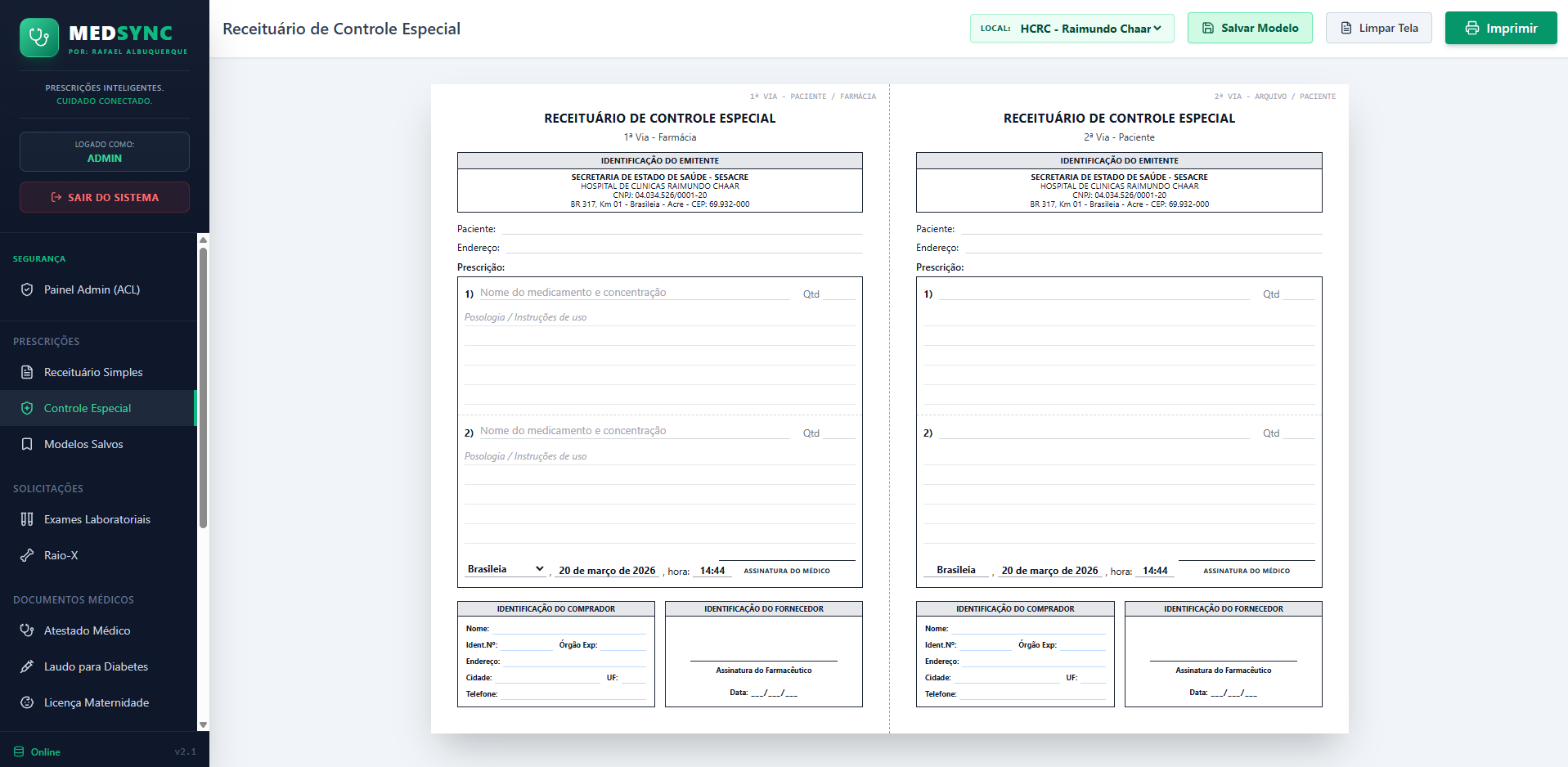
Task: Select Controle Especial in the sidebar
Action: (88, 408)
